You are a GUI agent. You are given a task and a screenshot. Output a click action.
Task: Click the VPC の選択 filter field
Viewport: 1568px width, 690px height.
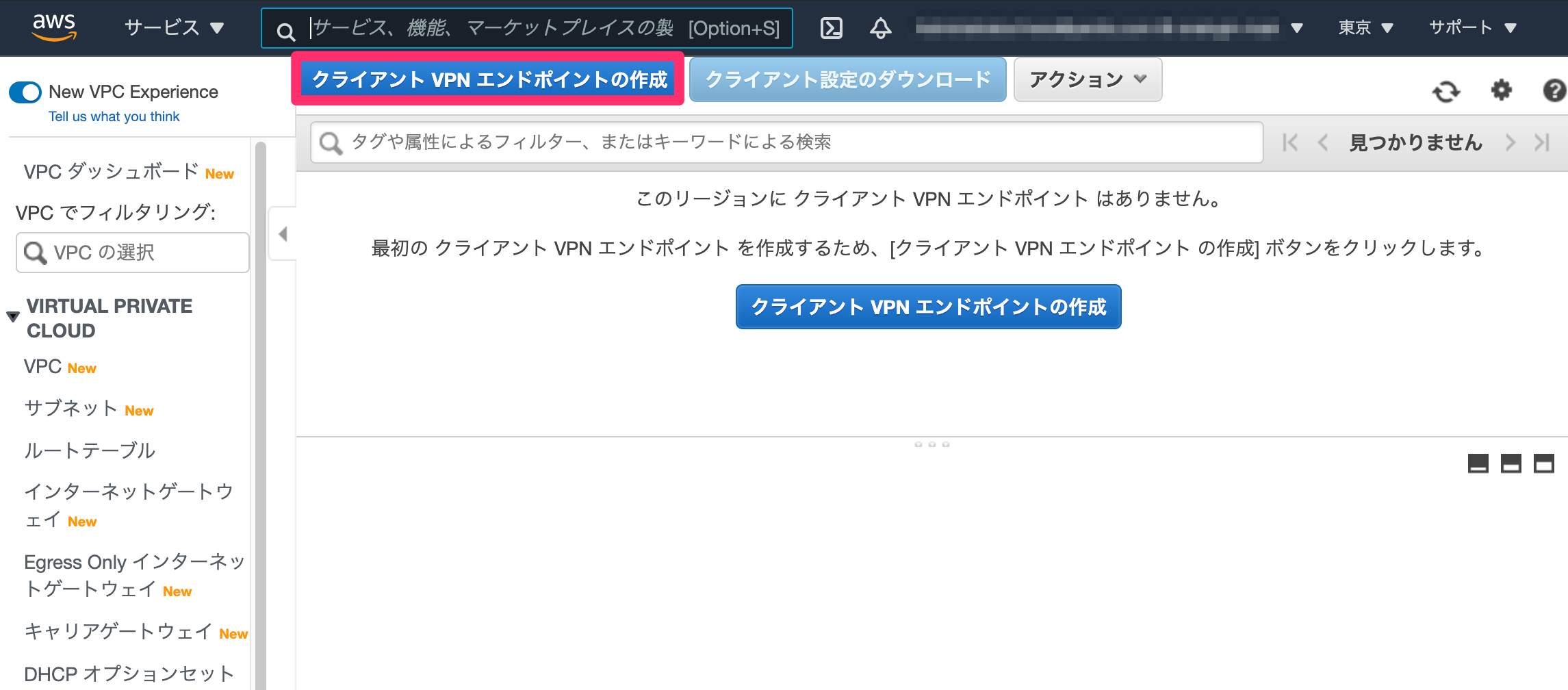click(133, 253)
